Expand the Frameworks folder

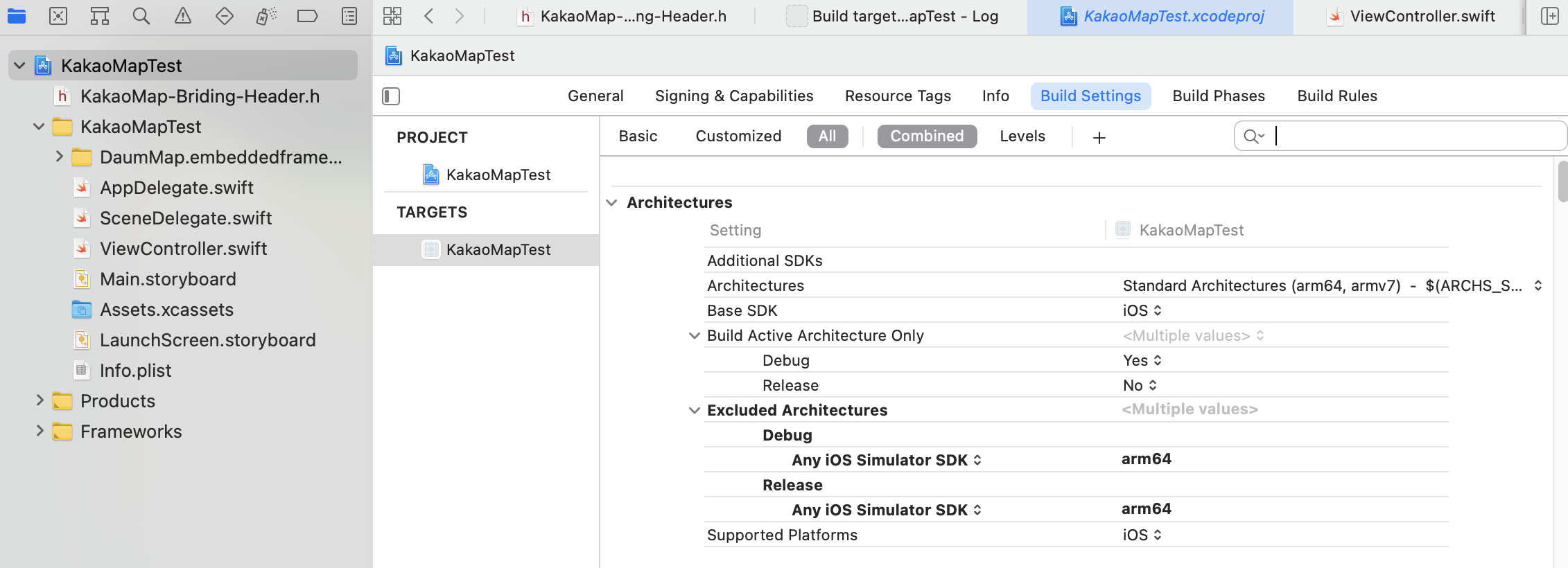point(40,431)
